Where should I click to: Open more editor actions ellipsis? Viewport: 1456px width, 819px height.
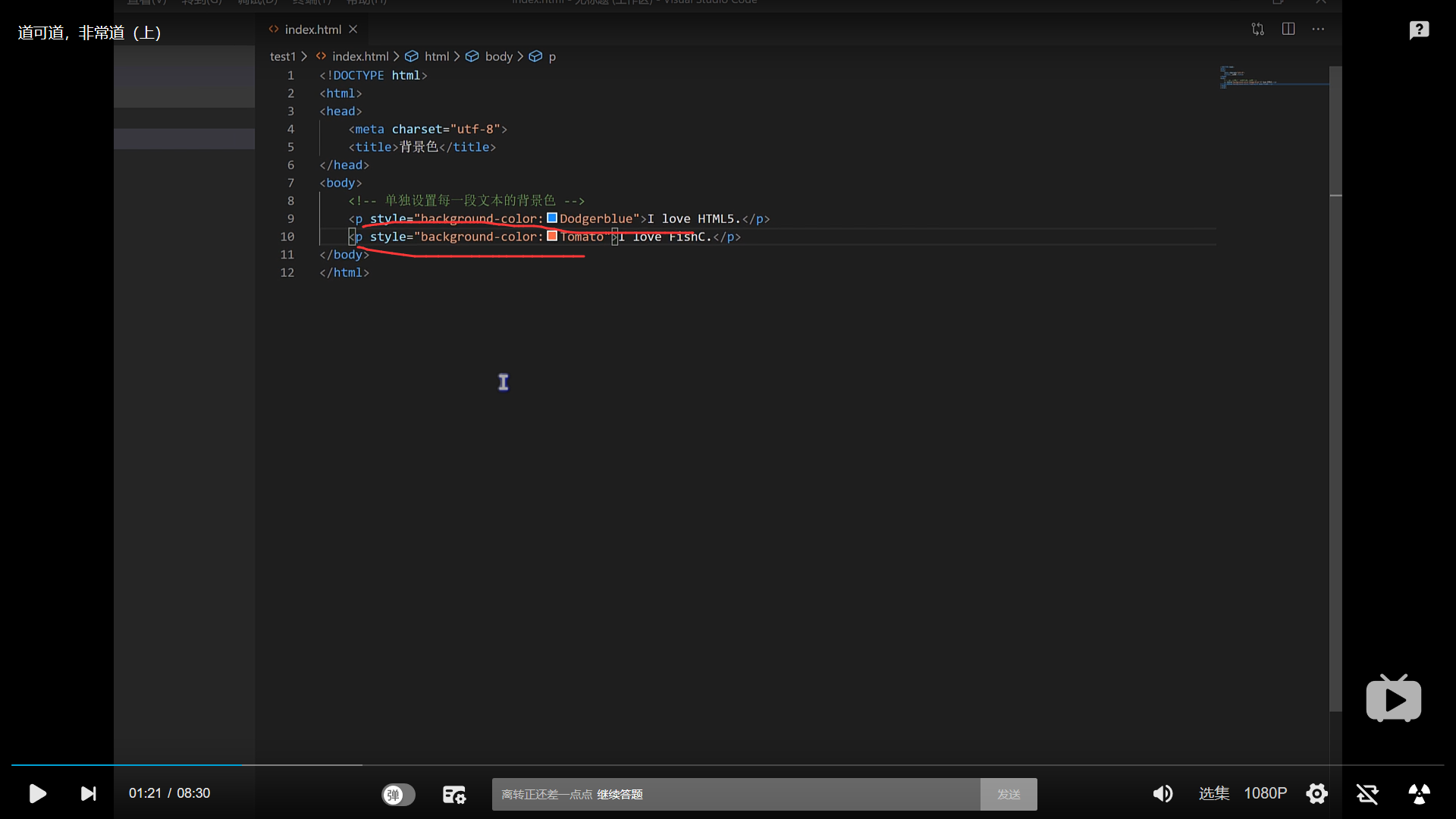tap(1318, 29)
